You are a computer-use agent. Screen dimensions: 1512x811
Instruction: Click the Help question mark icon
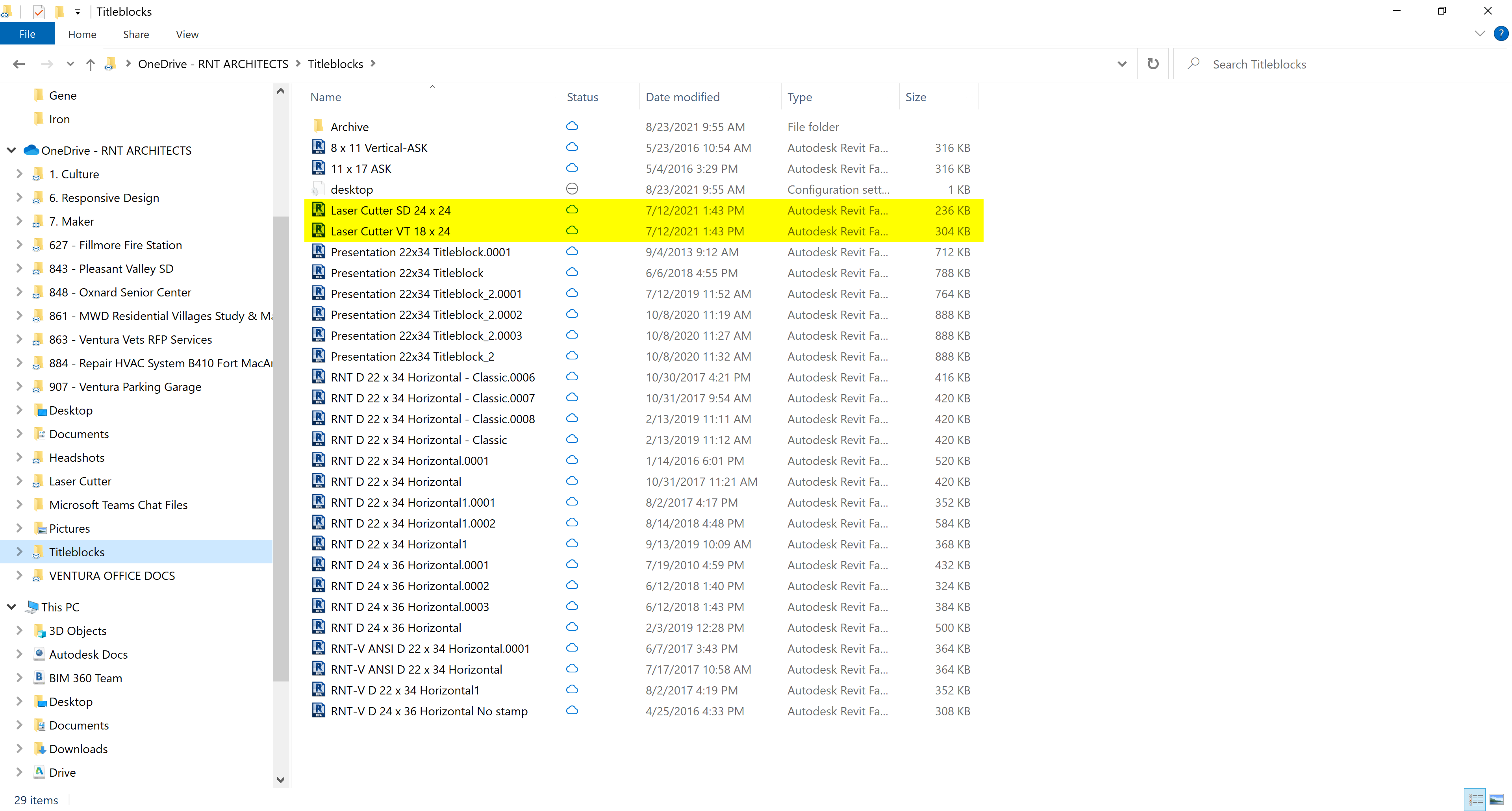[1500, 33]
